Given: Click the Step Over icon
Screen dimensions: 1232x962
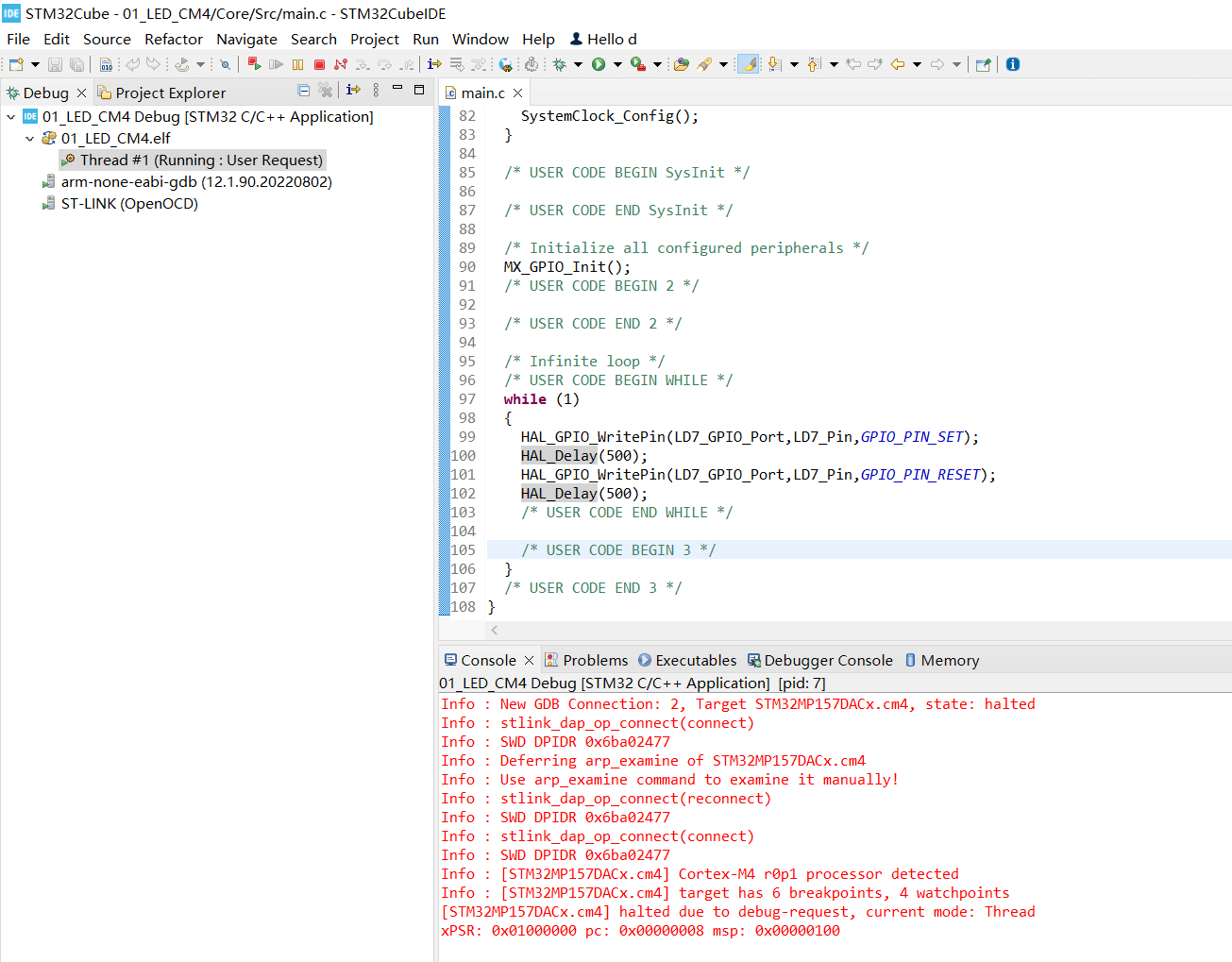Looking at the screenshot, I should 384,64.
